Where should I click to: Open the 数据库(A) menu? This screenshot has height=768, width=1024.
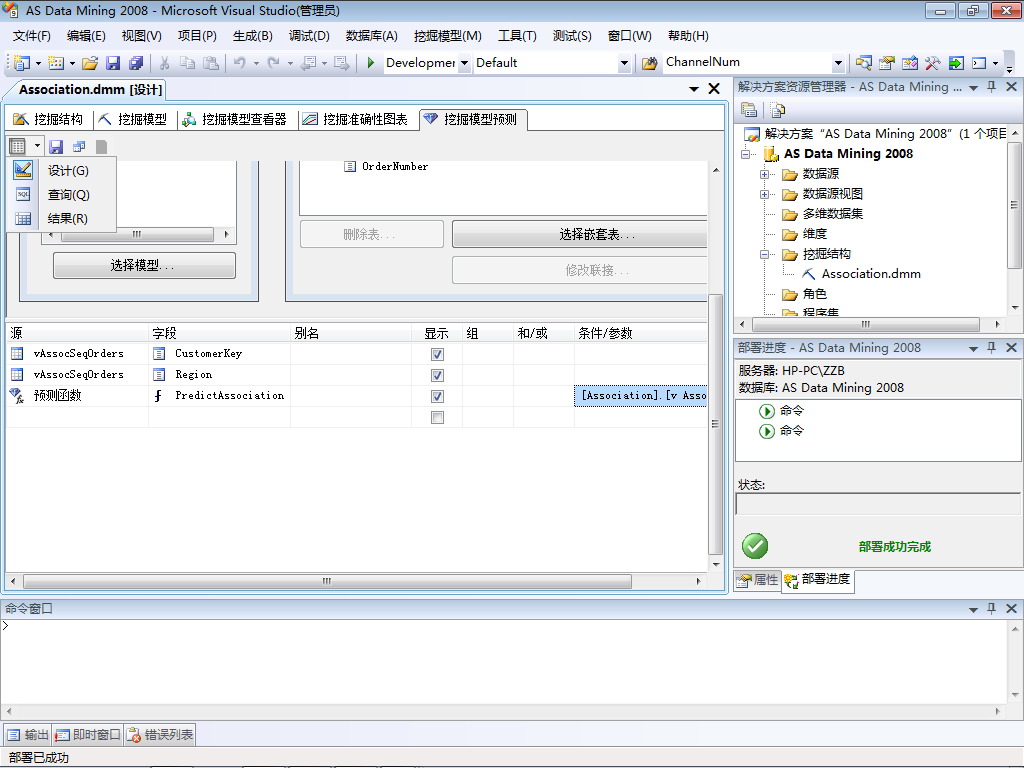coord(372,36)
